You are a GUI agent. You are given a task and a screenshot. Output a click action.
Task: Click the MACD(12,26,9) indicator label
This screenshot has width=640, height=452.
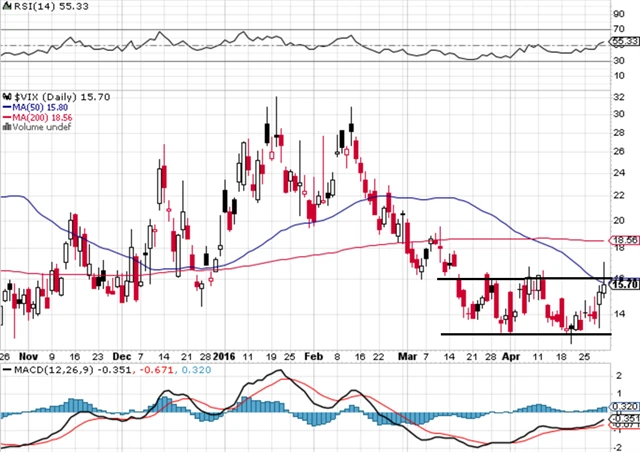[42, 371]
